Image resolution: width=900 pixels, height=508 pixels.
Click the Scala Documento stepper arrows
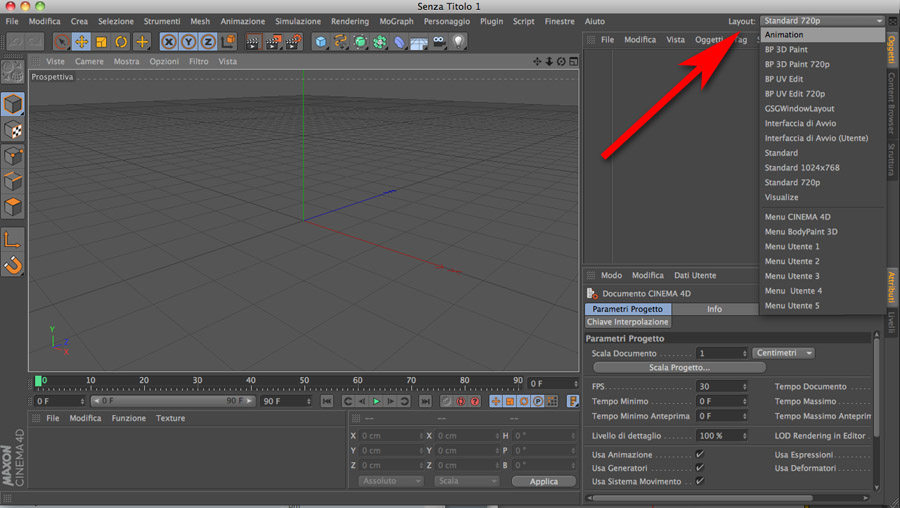(x=744, y=353)
